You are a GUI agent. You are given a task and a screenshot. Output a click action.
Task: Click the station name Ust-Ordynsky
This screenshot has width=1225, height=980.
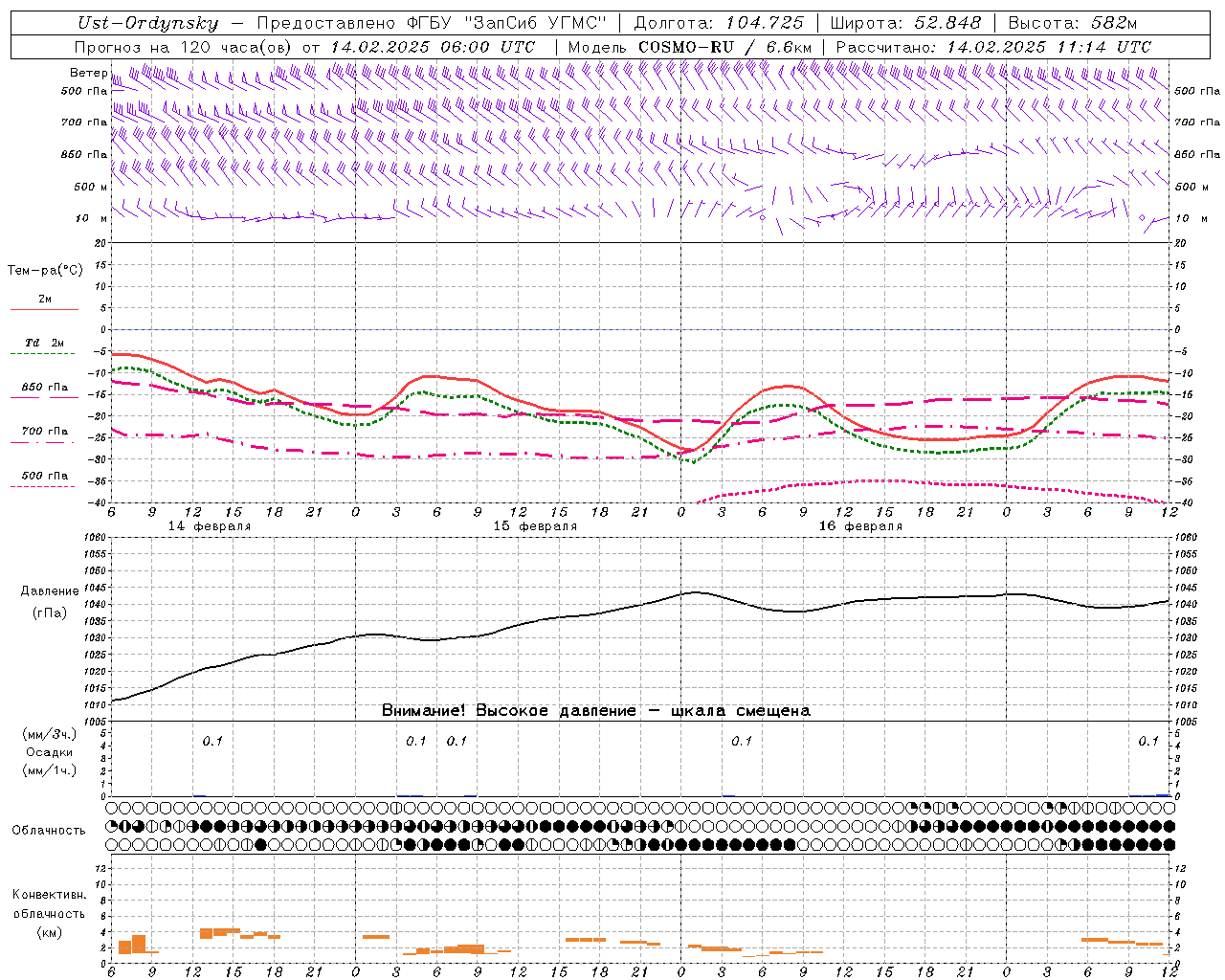[148, 24]
